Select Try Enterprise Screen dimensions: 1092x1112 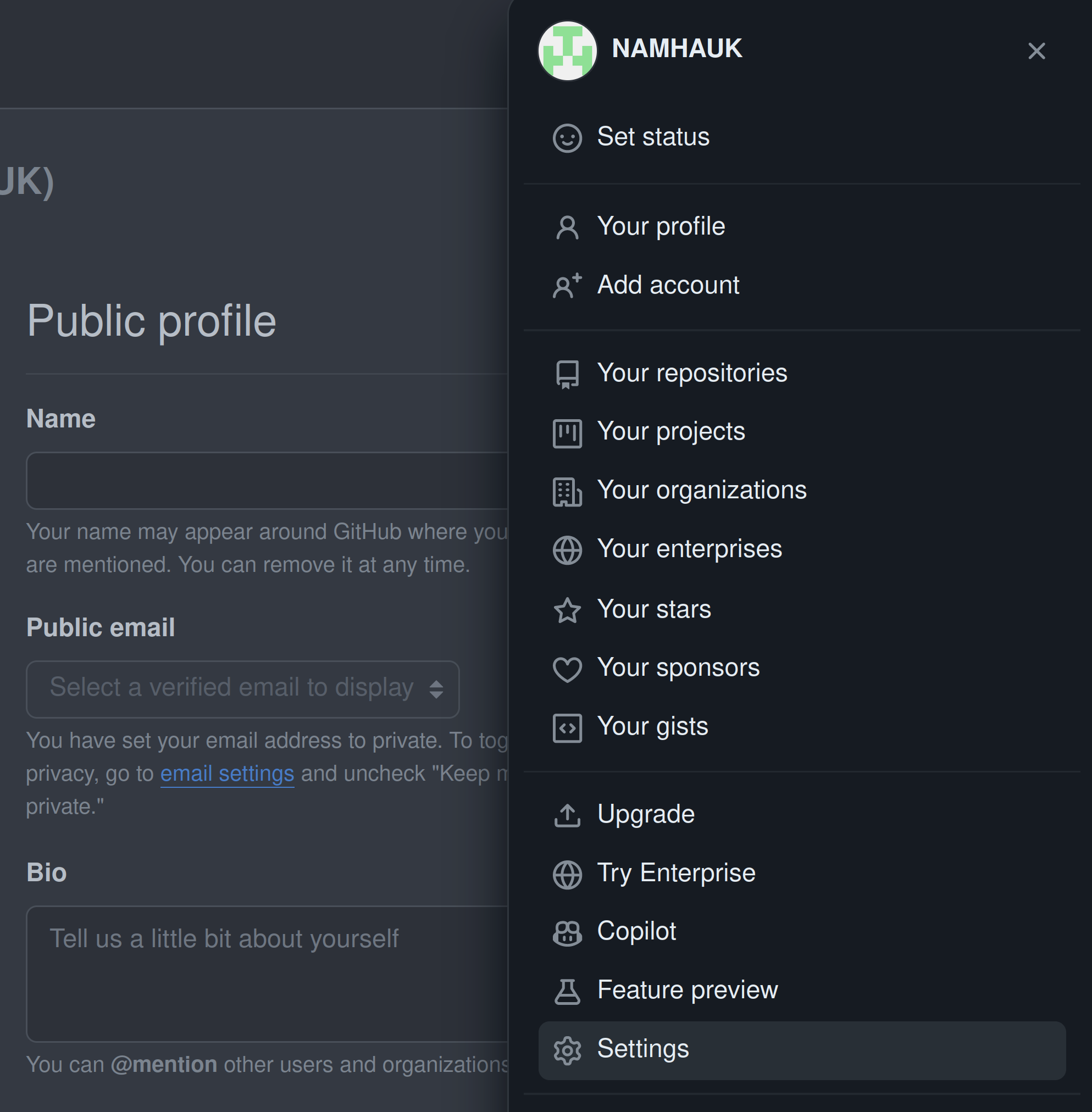[x=802, y=874]
